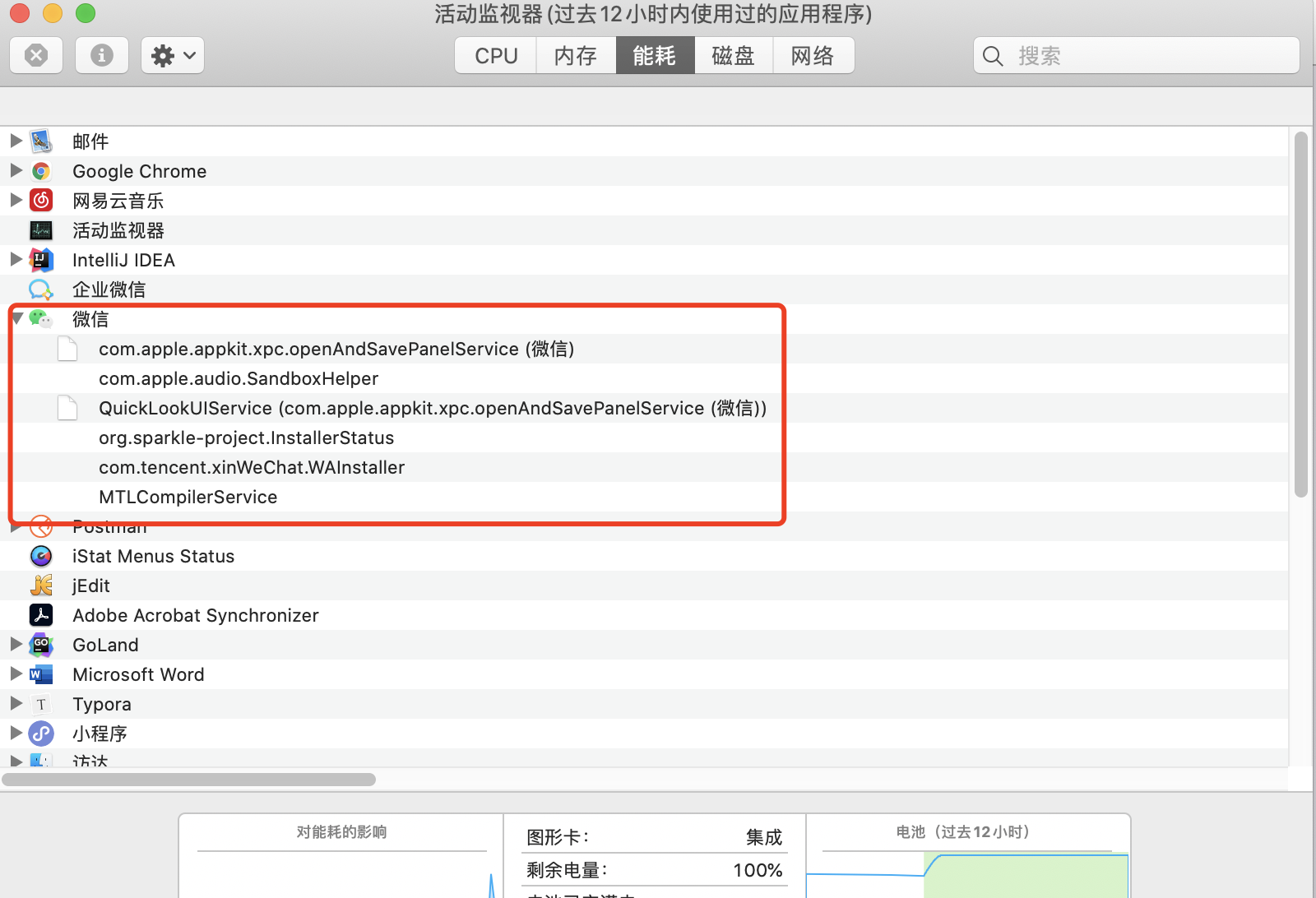Select the 活动监视器 process row
1316x898 pixels.
(x=645, y=230)
